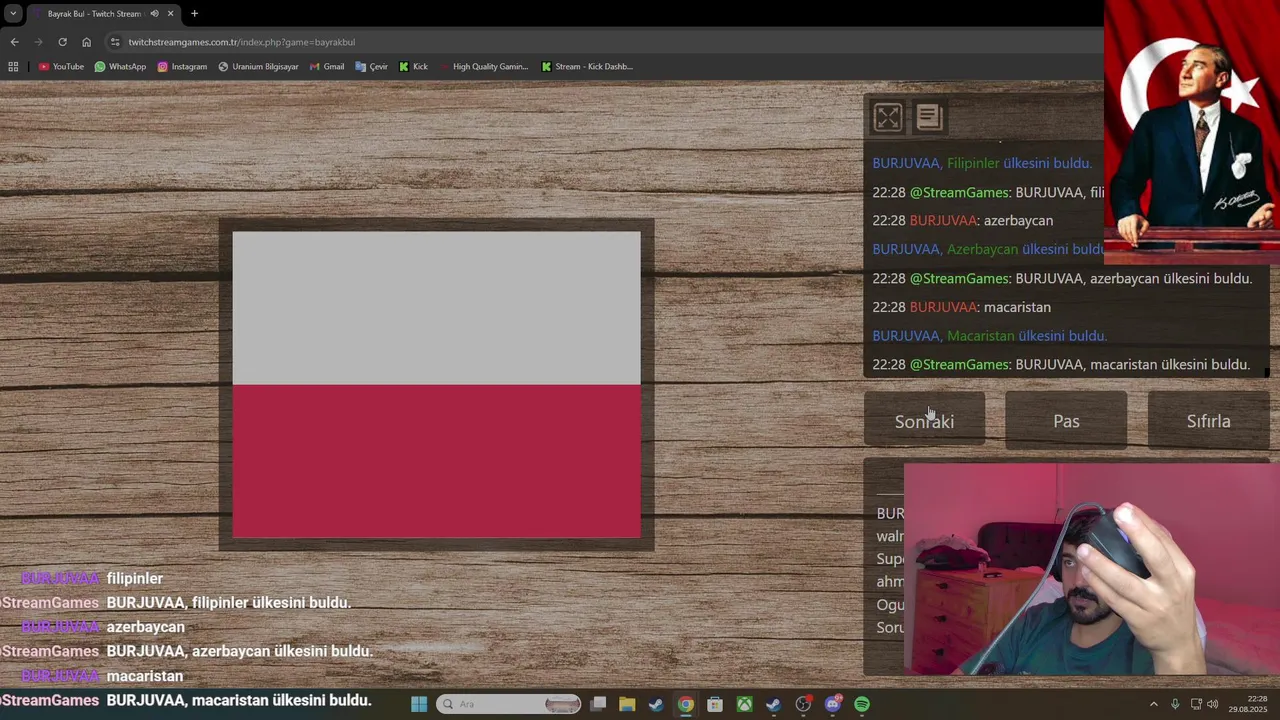Click the taskbar Ara search box
This screenshot has width=1280, height=720.
[509, 704]
